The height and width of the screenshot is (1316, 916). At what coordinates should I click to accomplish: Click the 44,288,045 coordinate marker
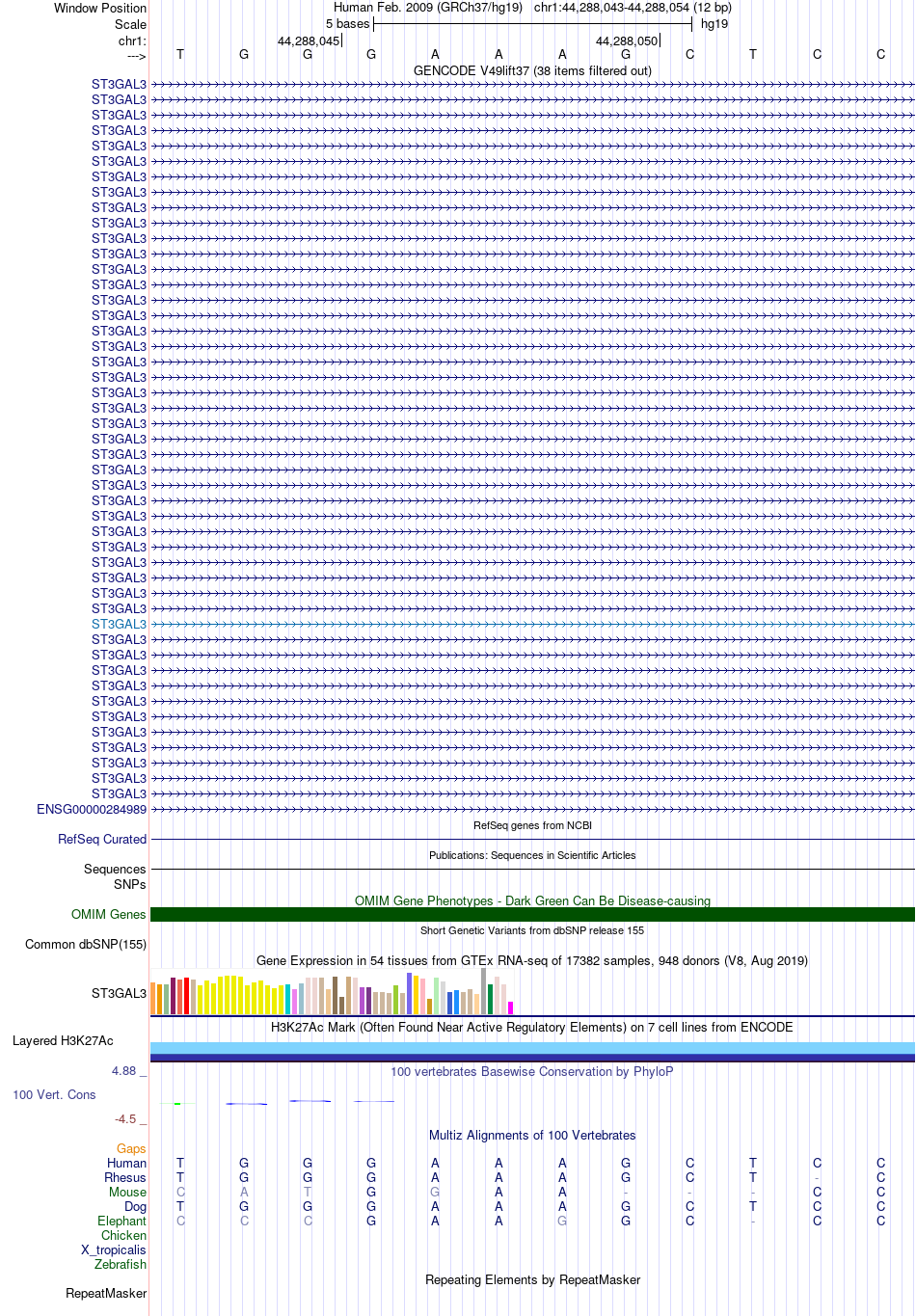click(309, 40)
